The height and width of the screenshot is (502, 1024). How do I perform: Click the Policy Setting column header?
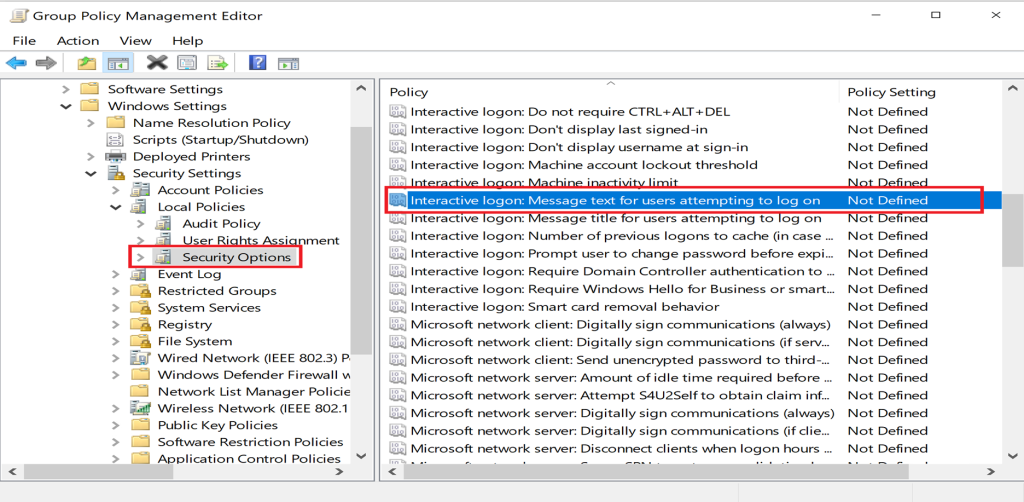tap(891, 92)
